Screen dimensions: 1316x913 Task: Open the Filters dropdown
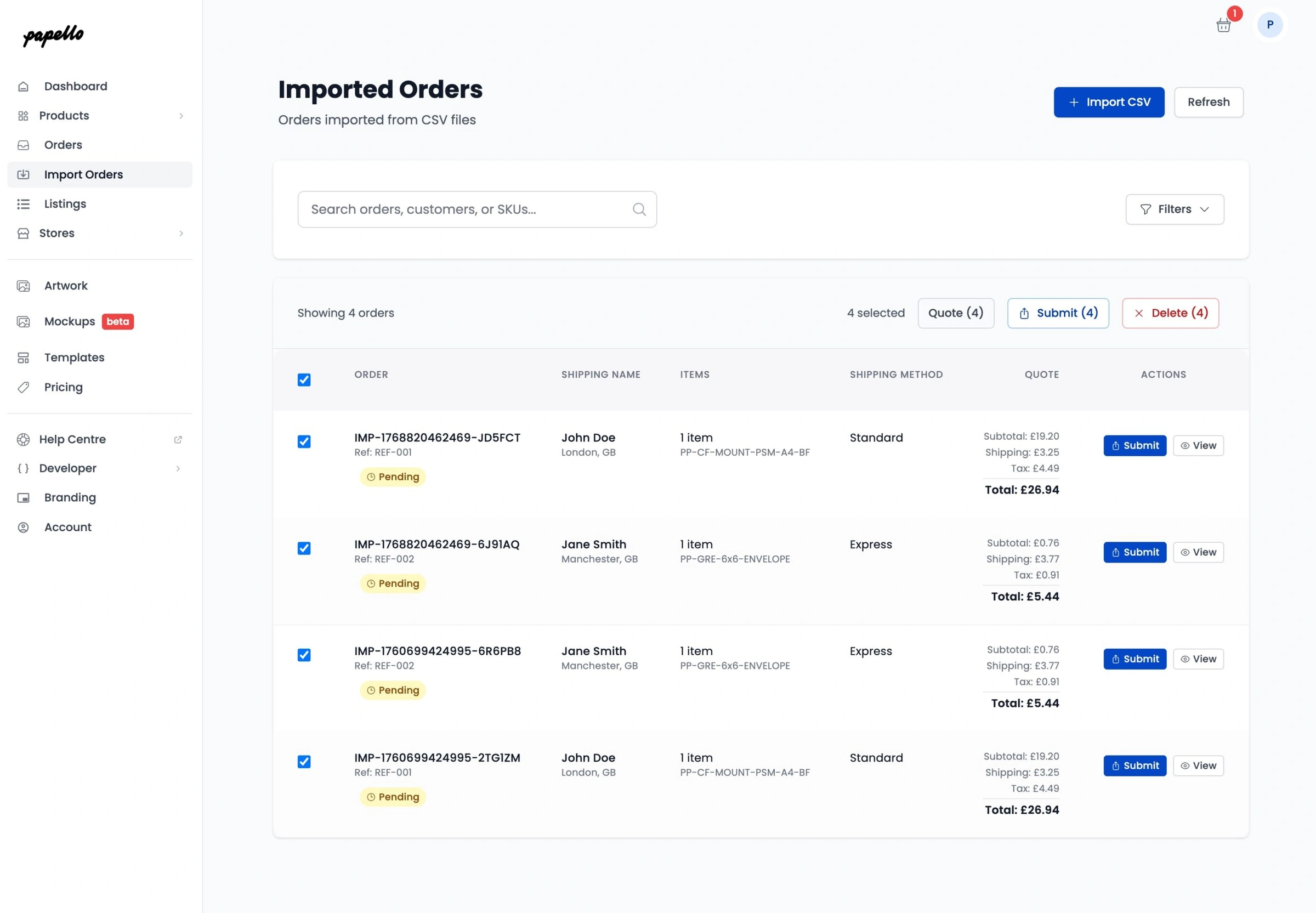[x=1174, y=209]
